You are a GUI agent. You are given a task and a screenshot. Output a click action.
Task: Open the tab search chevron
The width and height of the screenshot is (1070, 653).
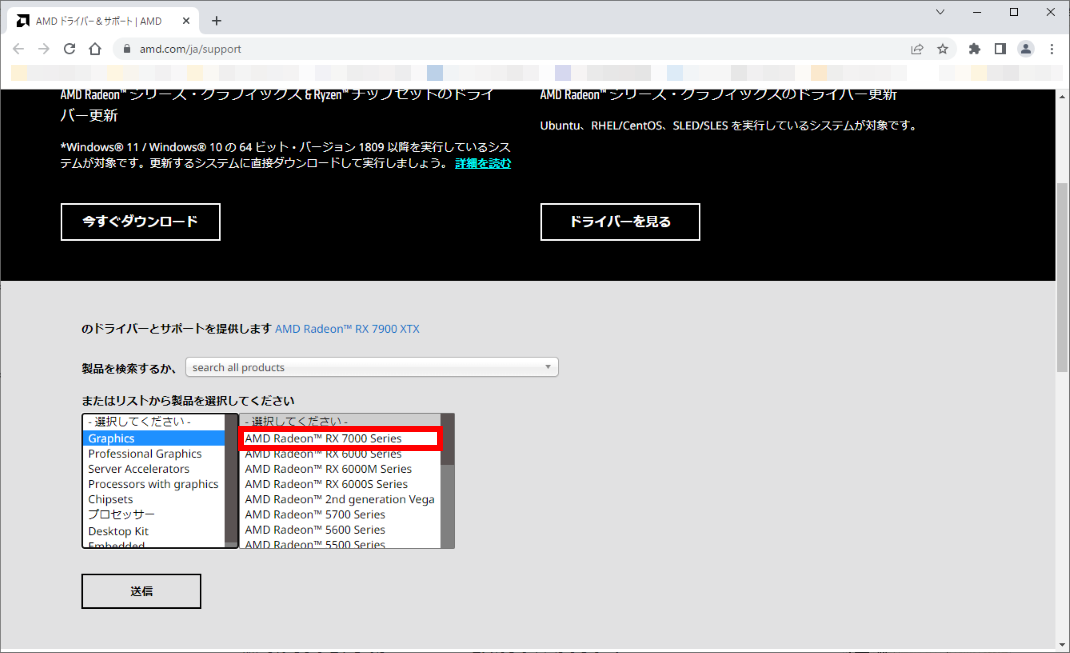[x=940, y=12]
